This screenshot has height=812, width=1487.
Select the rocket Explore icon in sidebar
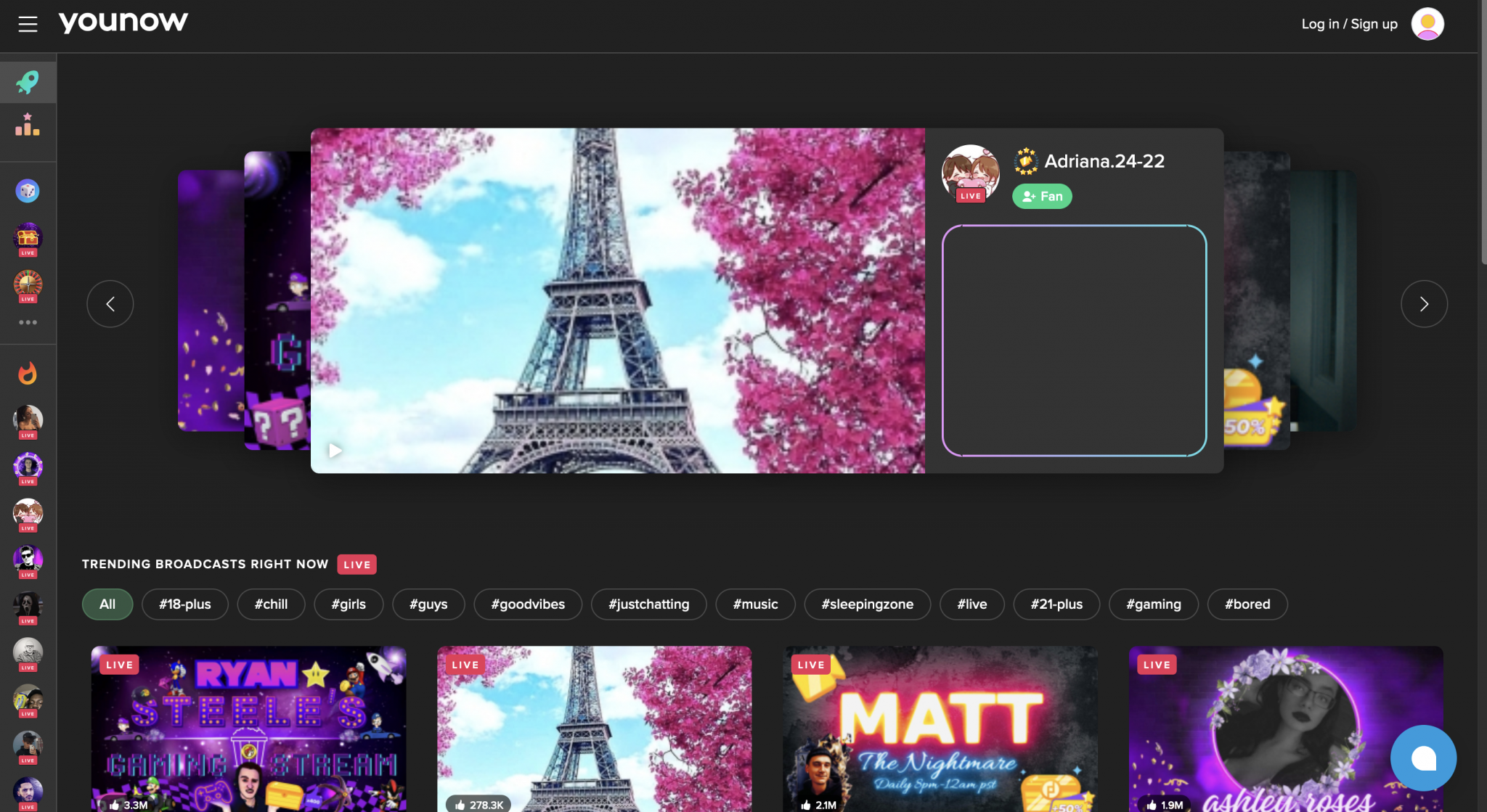click(x=28, y=82)
